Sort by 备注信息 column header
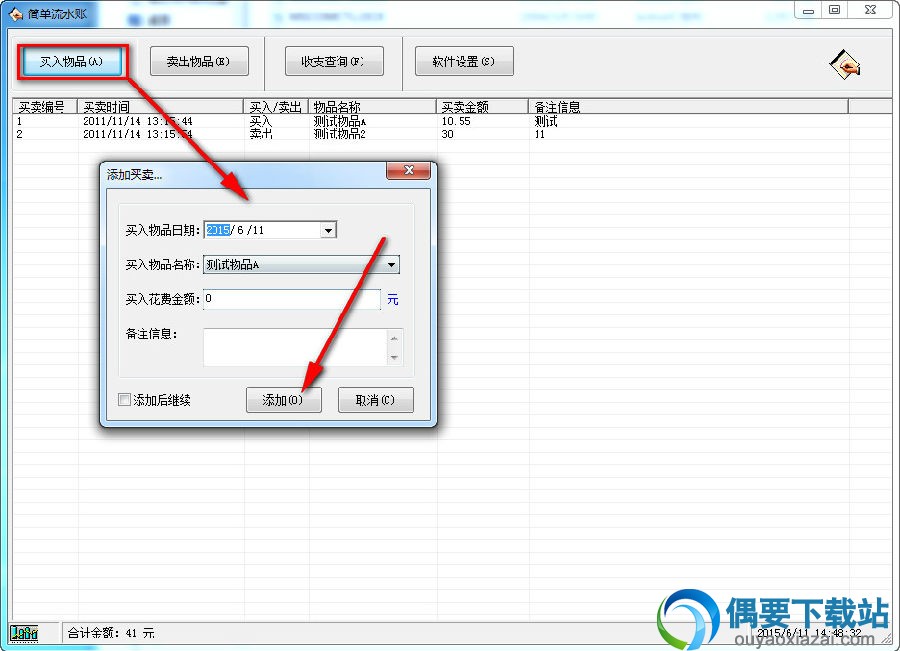This screenshot has height=651, width=900. 688,107
